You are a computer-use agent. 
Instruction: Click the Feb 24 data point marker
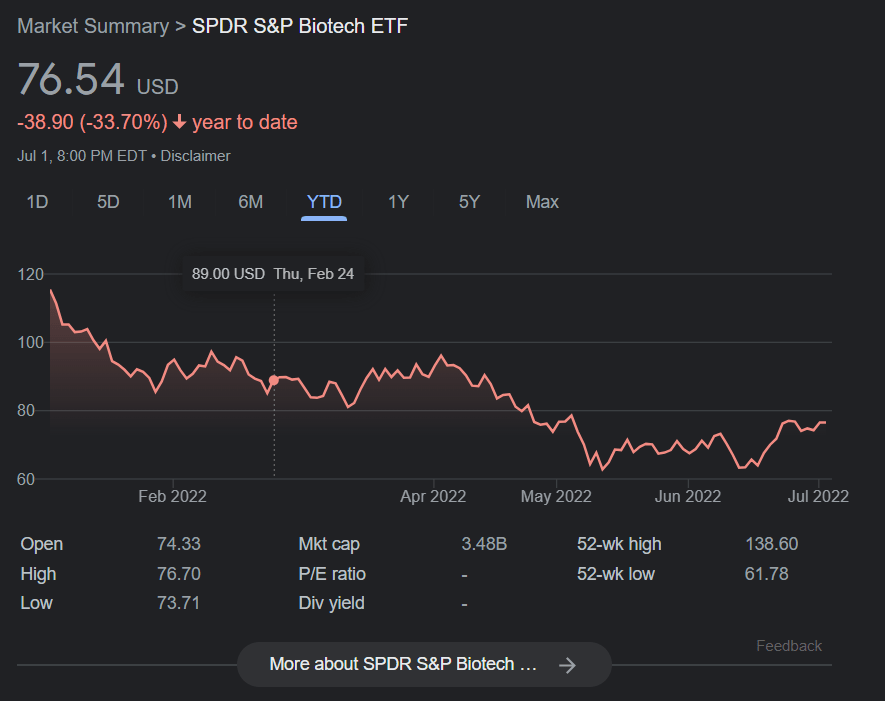274,380
